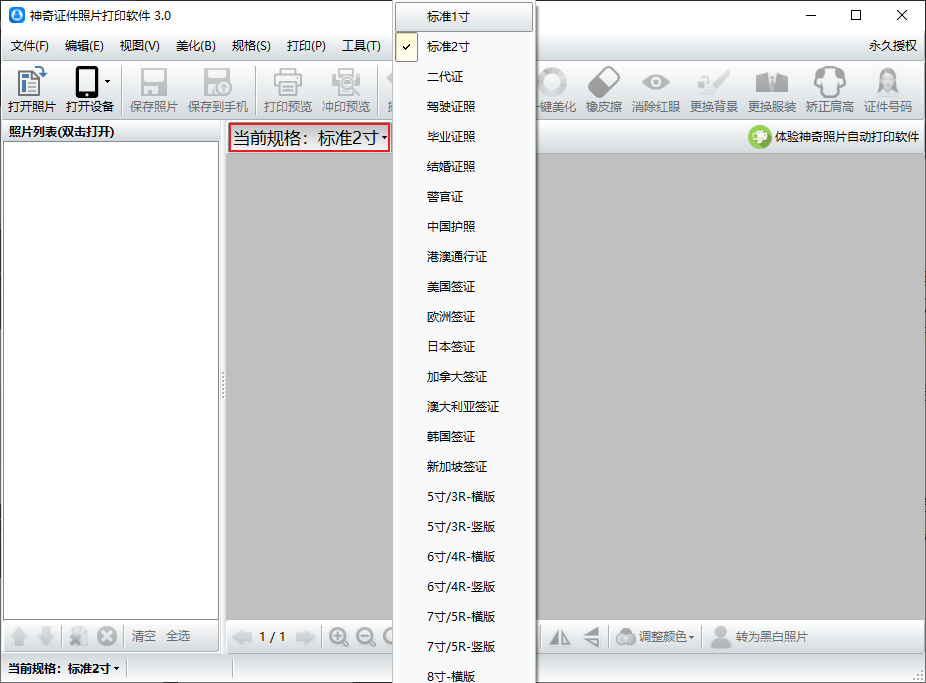Choose 警官证 size option
This screenshot has height=683, width=926.
464,197
